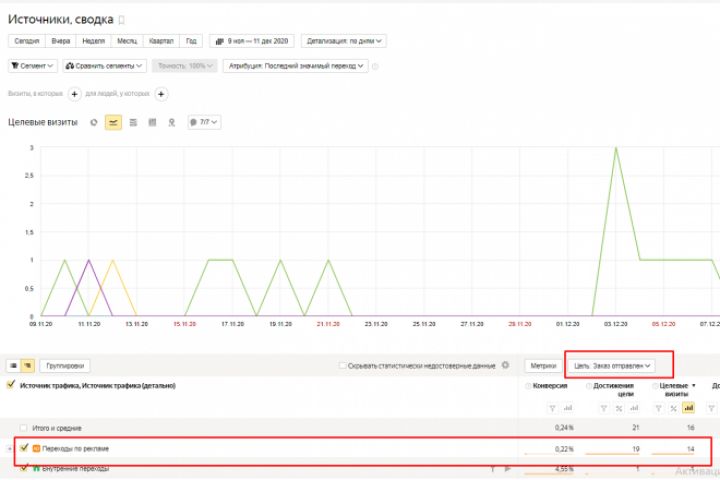This screenshot has width=720, height=480.
Task: Click Конверсия value 0,22%
Action: (564, 449)
